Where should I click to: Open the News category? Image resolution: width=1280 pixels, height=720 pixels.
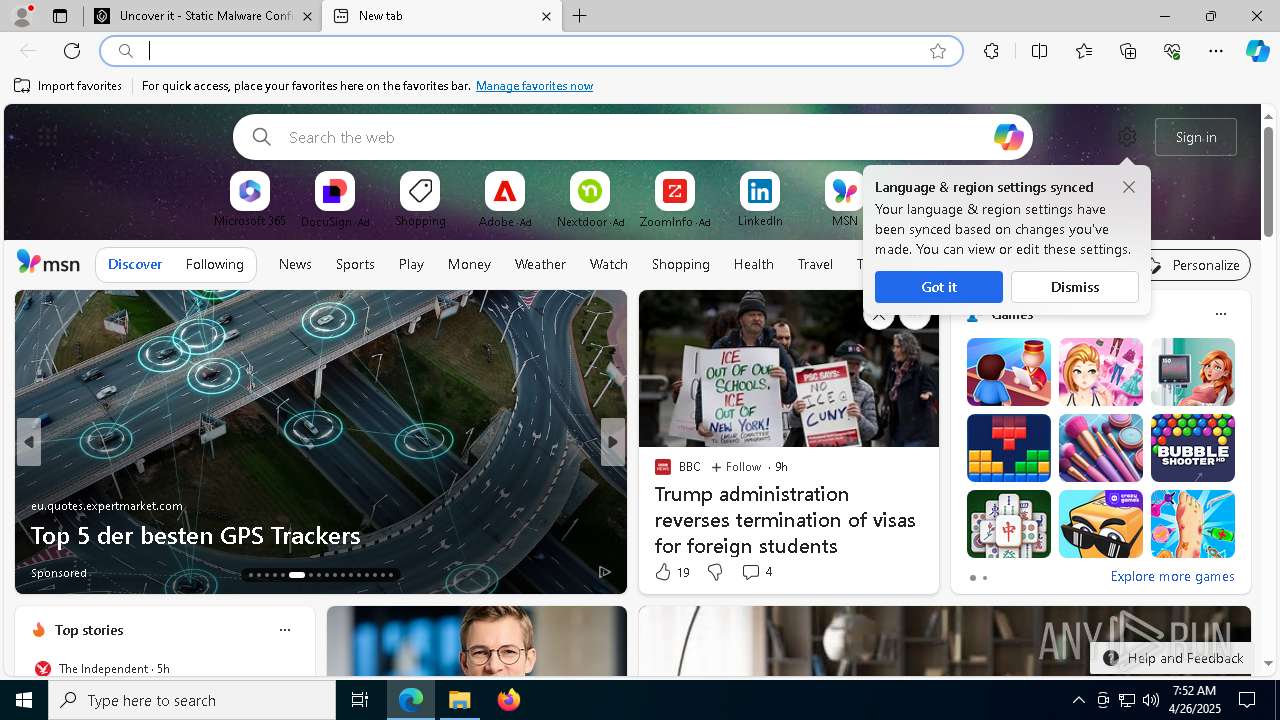tap(295, 264)
